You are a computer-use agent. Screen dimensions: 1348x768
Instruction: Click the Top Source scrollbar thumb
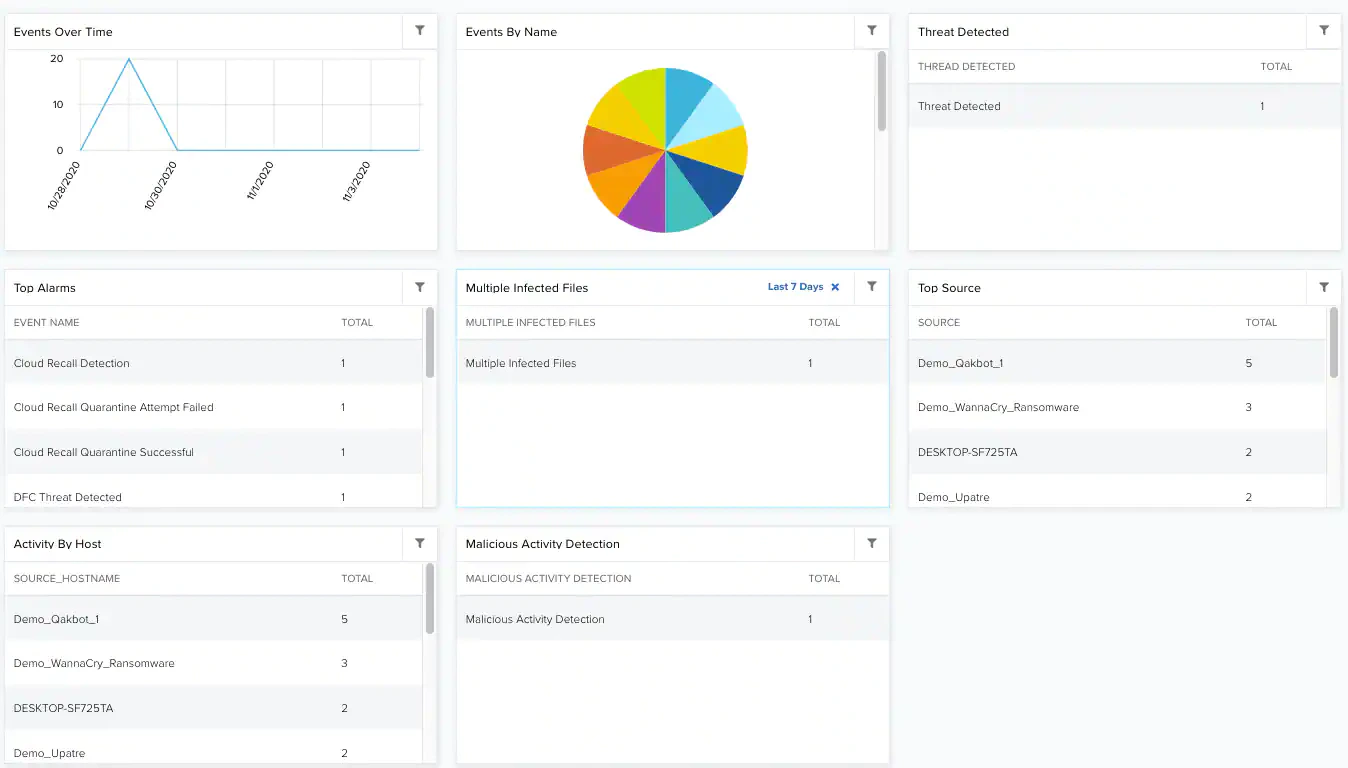coord(1334,343)
